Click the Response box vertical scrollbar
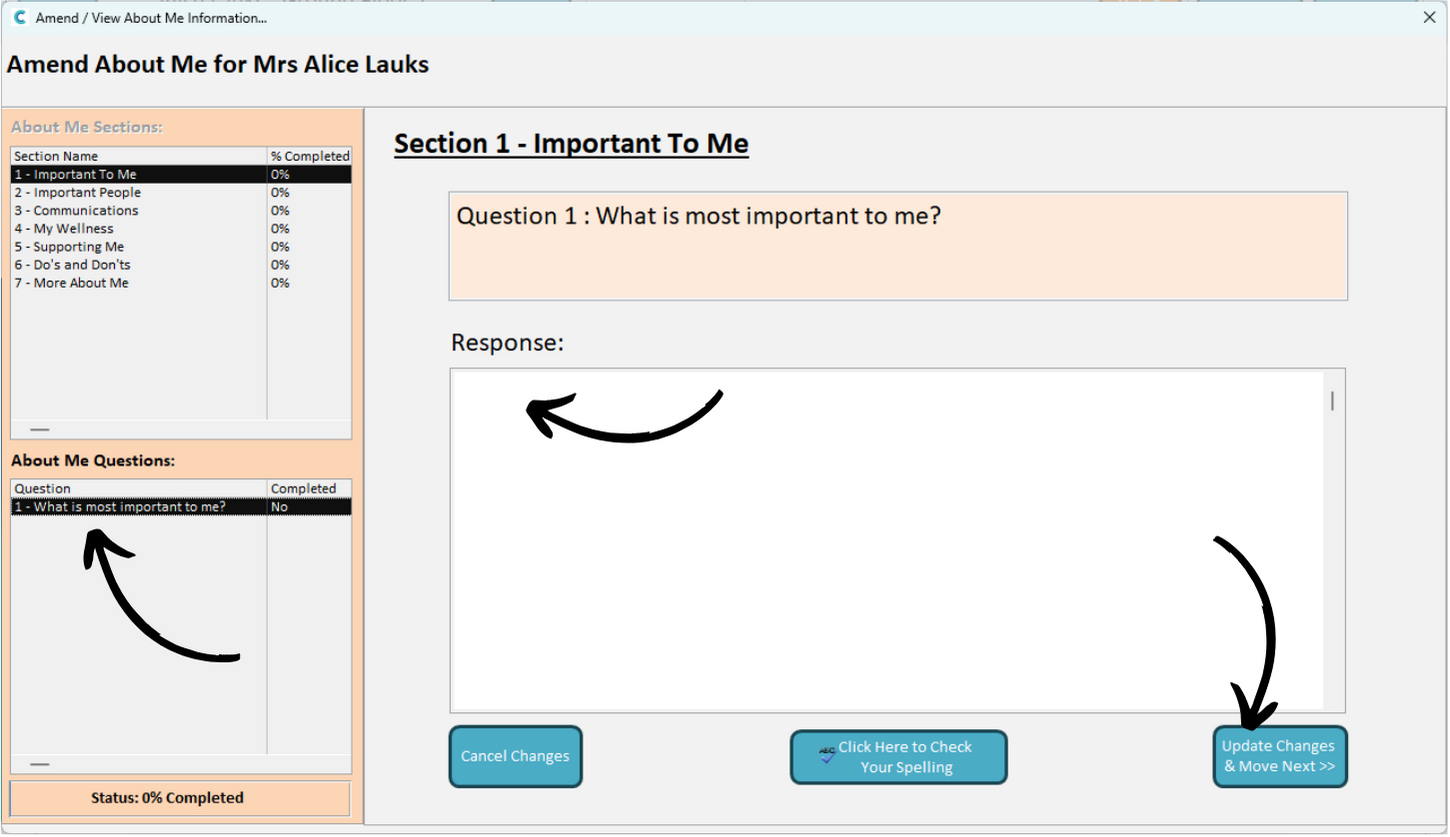 1333,540
